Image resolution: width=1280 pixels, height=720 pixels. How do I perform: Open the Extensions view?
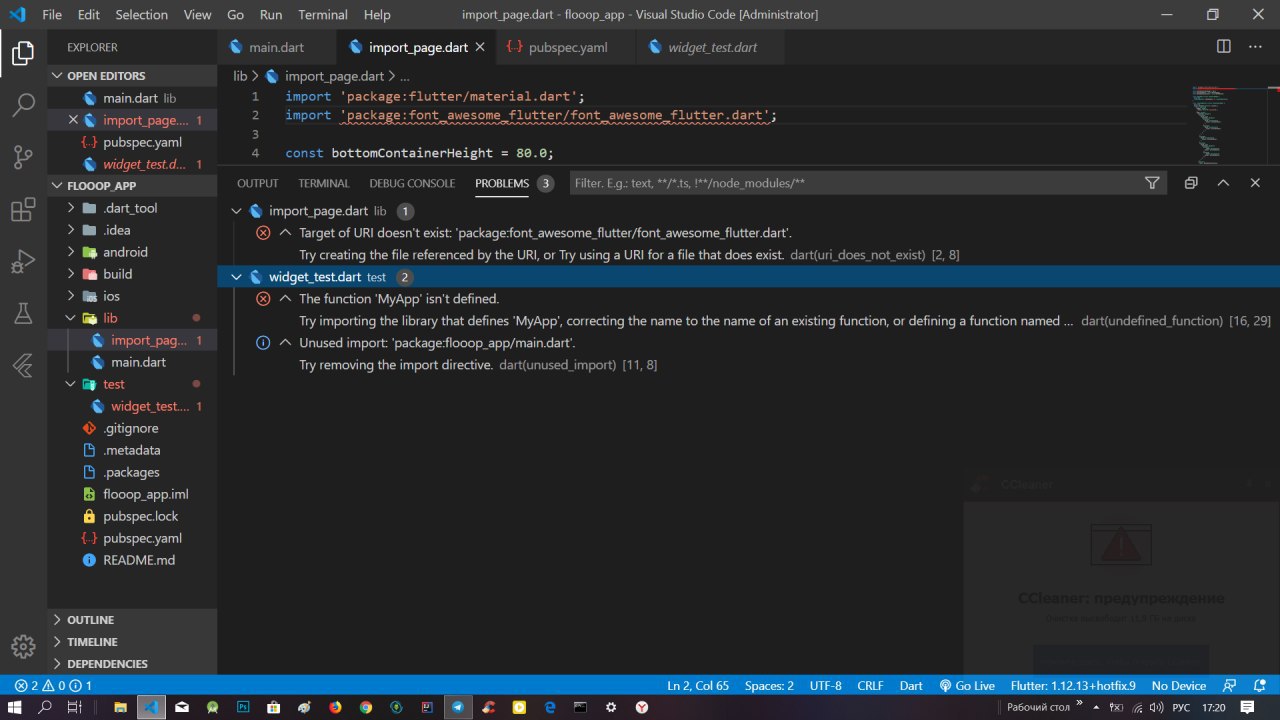(x=23, y=209)
